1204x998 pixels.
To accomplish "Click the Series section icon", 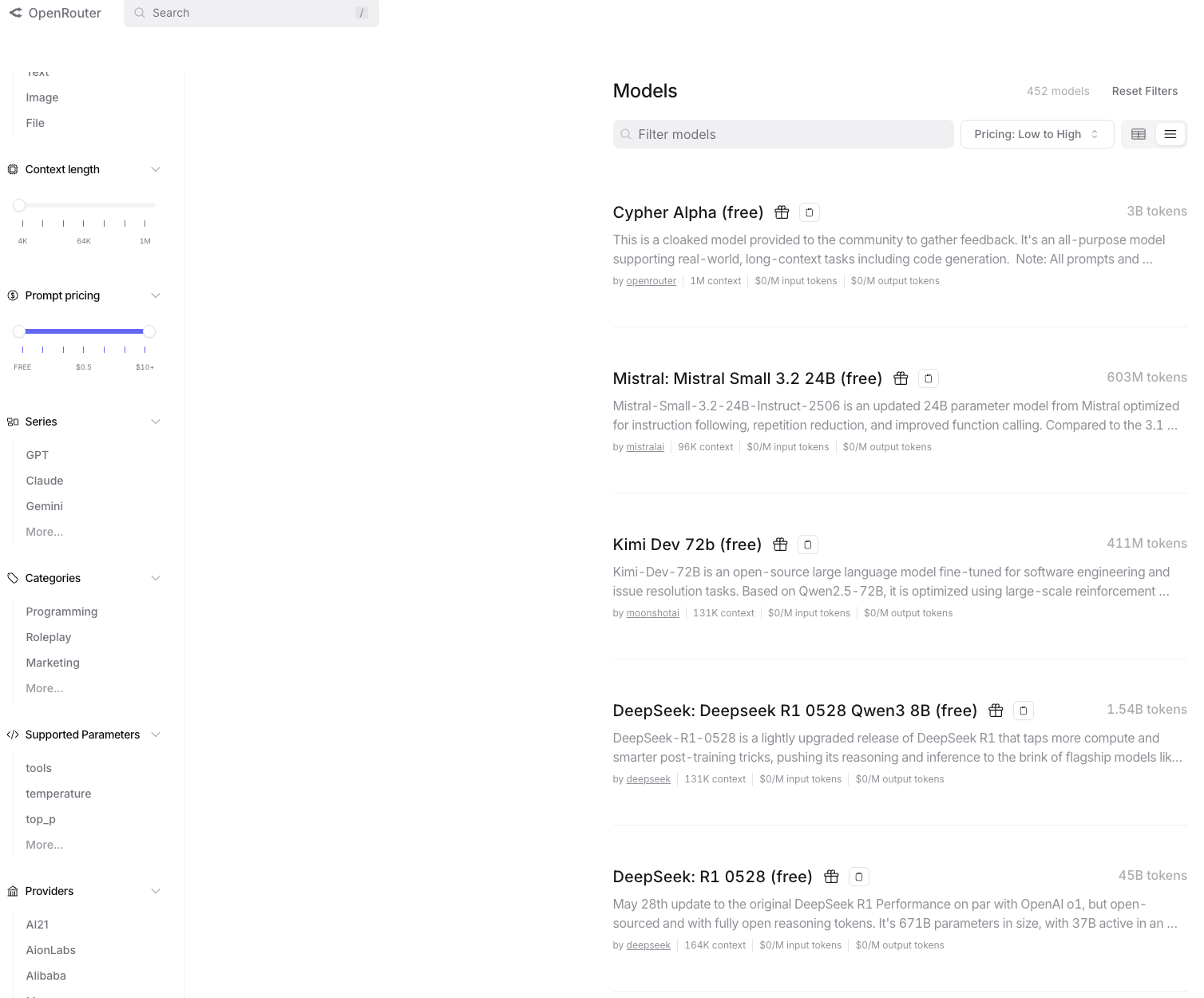I will 13,422.
